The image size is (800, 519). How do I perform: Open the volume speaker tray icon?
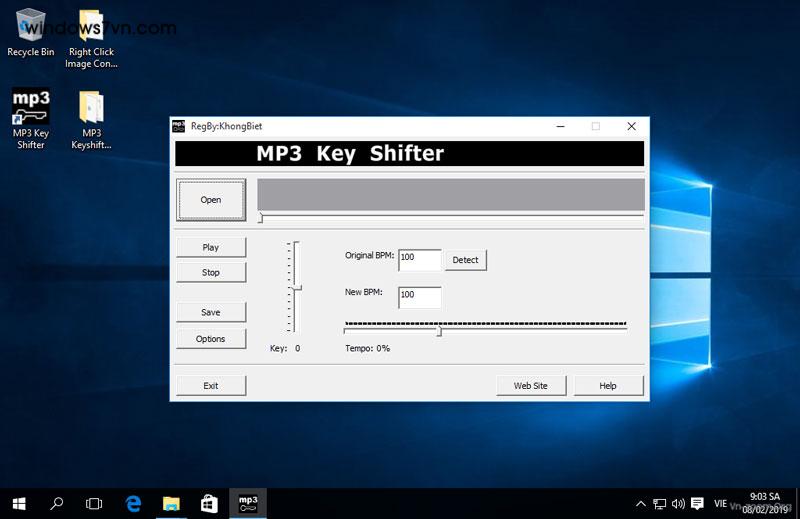click(678, 504)
